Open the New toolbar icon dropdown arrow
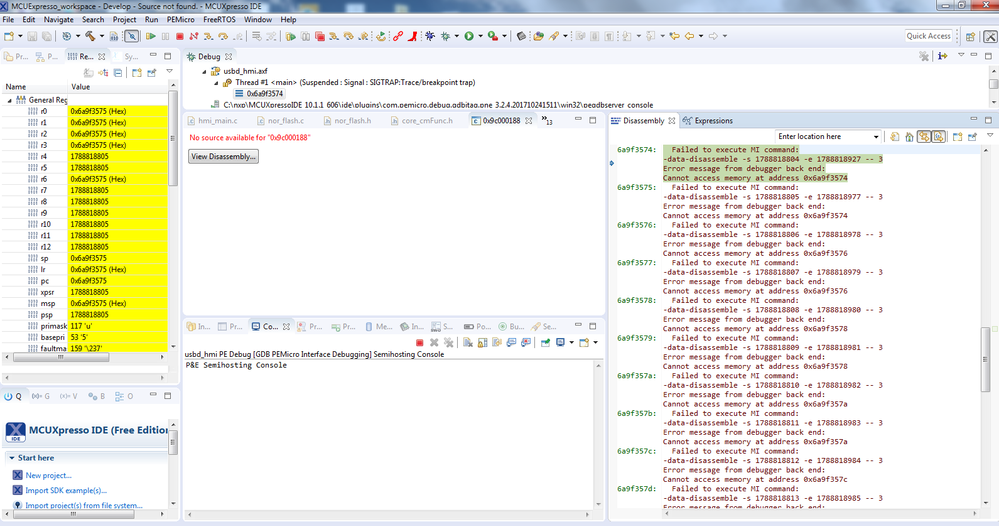The width and height of the screenshot is (999, 526). tap(20, 36)
